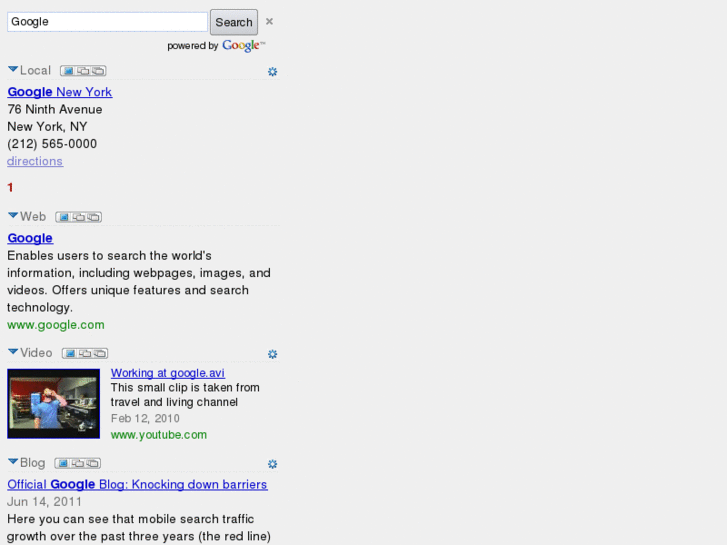Click the Search button
Screen dimensions: 727x545
(x=234, y=22)
